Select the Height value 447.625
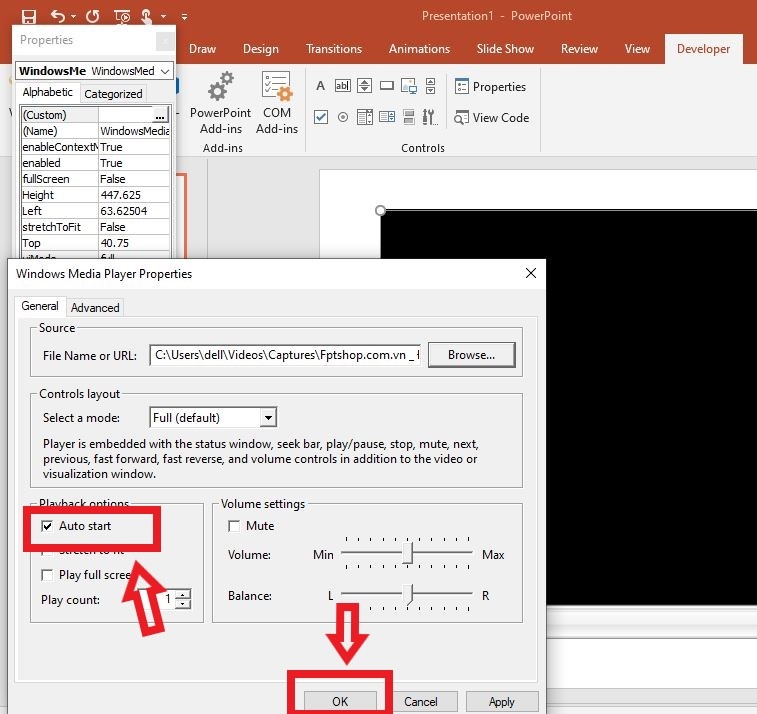Image resolution: width=757 pixels, height=714 pixels. (134, 195)
